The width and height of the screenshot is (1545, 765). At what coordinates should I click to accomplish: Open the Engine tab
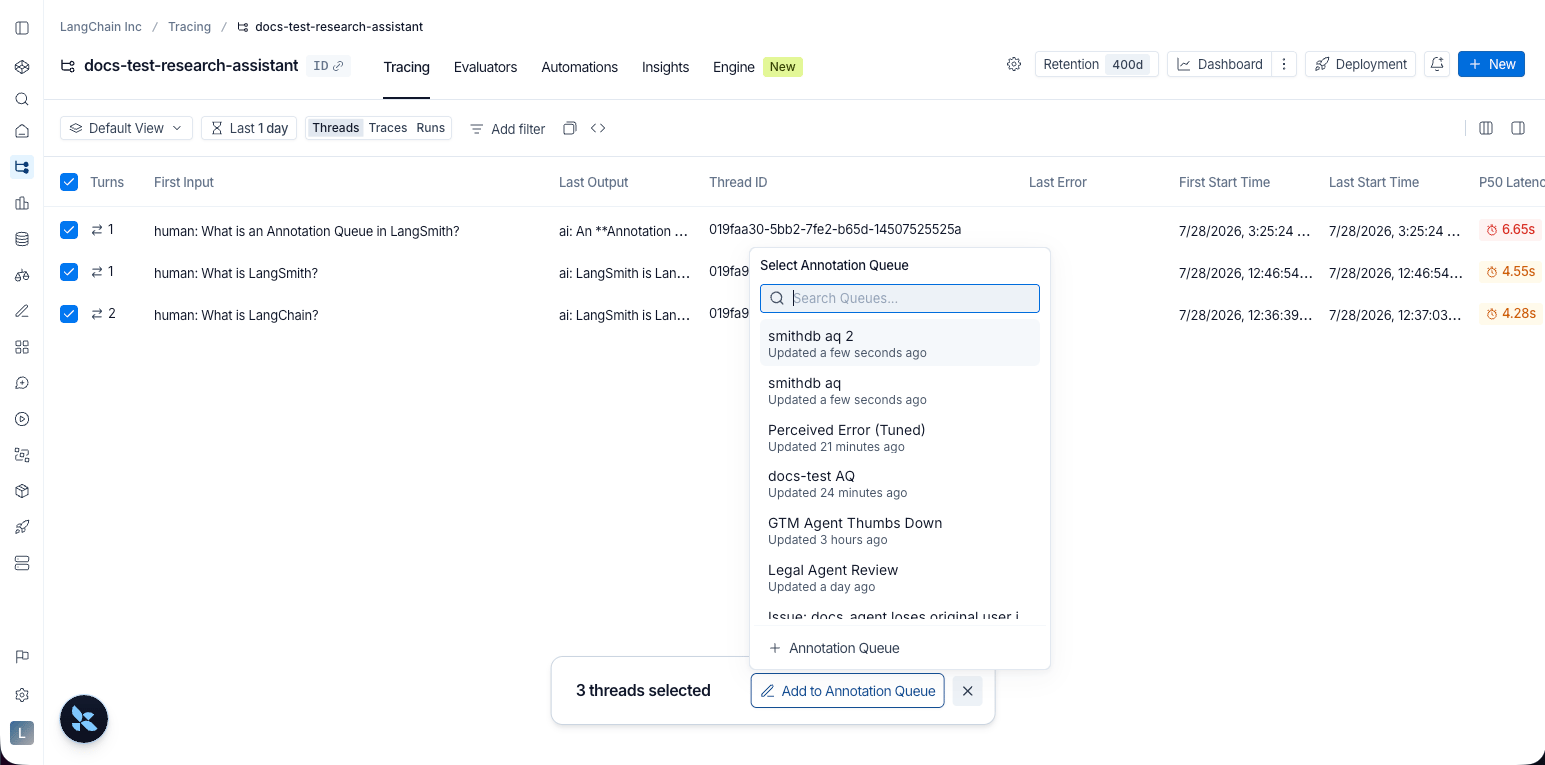[757, 67]
